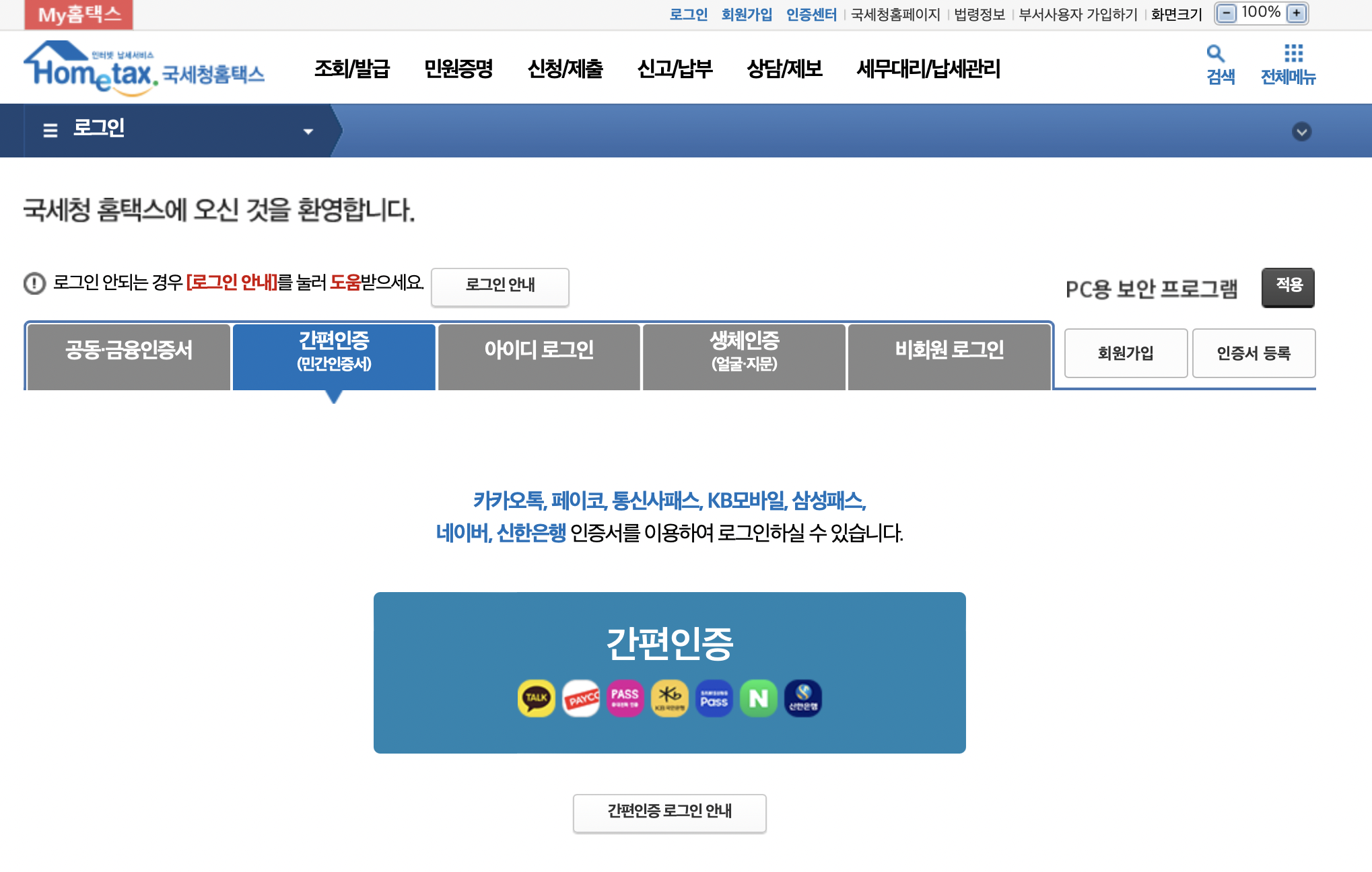Choose the KB Kookmin Bank icon
The height and width of the screenshot is (872, 1372).
point(670,698)
